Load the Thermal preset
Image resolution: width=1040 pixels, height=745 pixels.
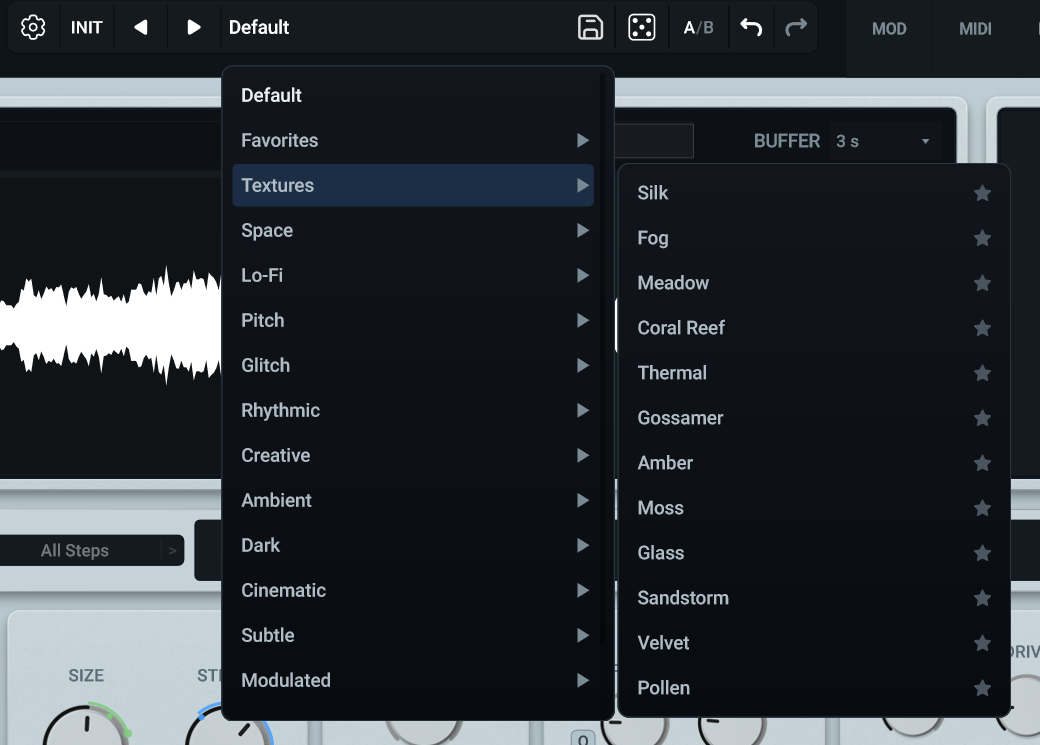coord(814,373)
